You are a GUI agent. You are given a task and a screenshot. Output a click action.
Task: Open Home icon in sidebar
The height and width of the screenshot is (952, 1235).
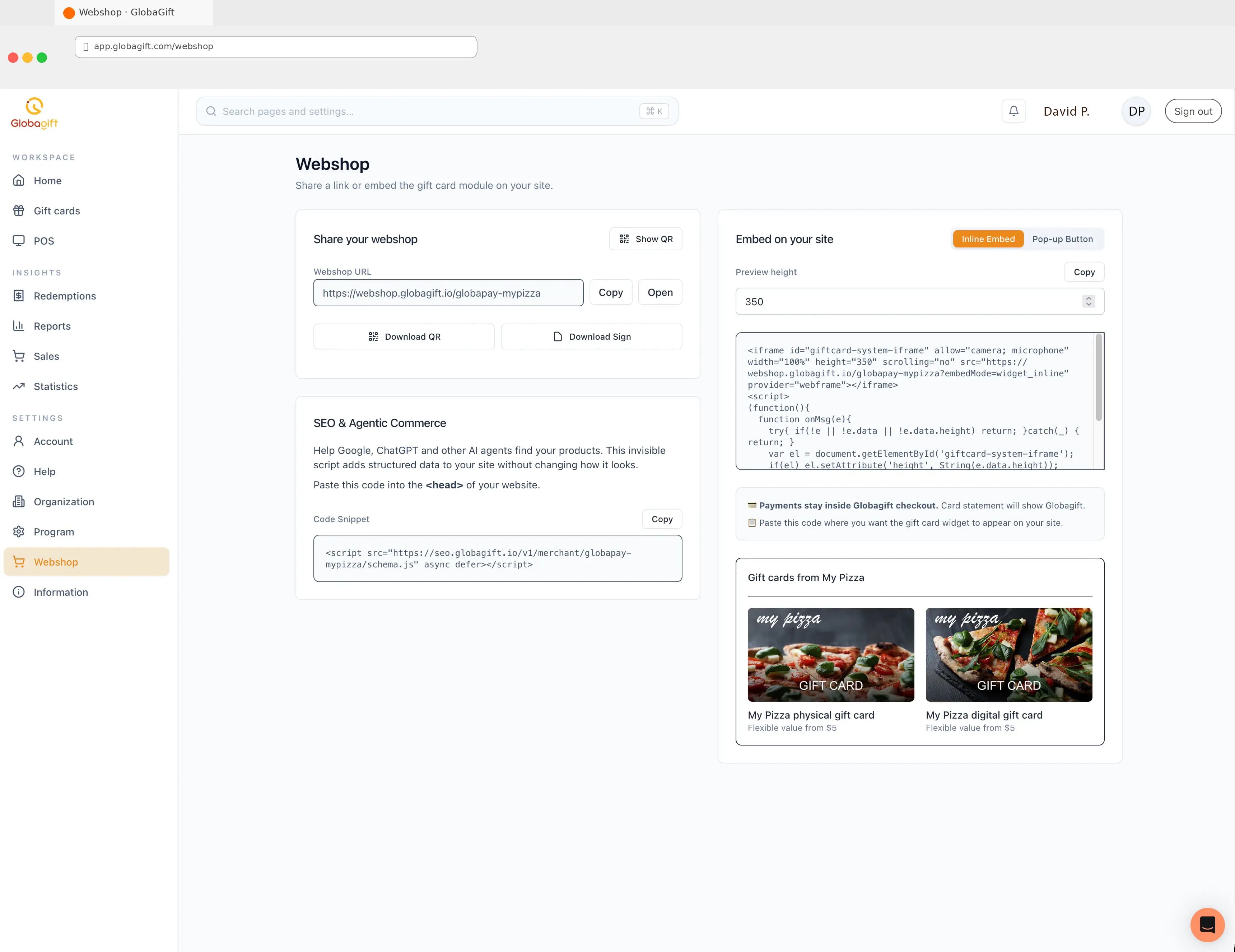(19, 180)
